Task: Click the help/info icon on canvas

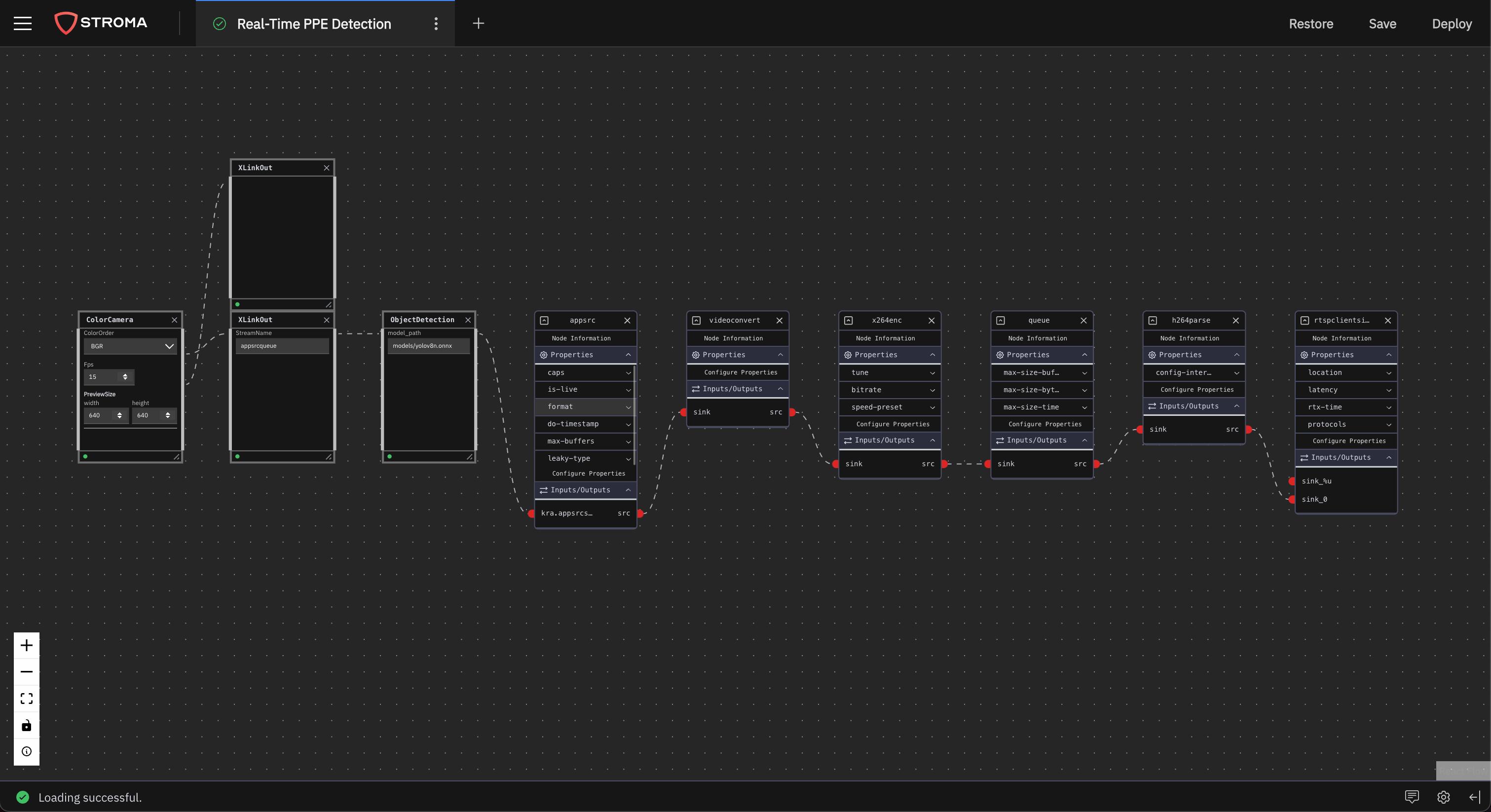Action: point(27,752)
